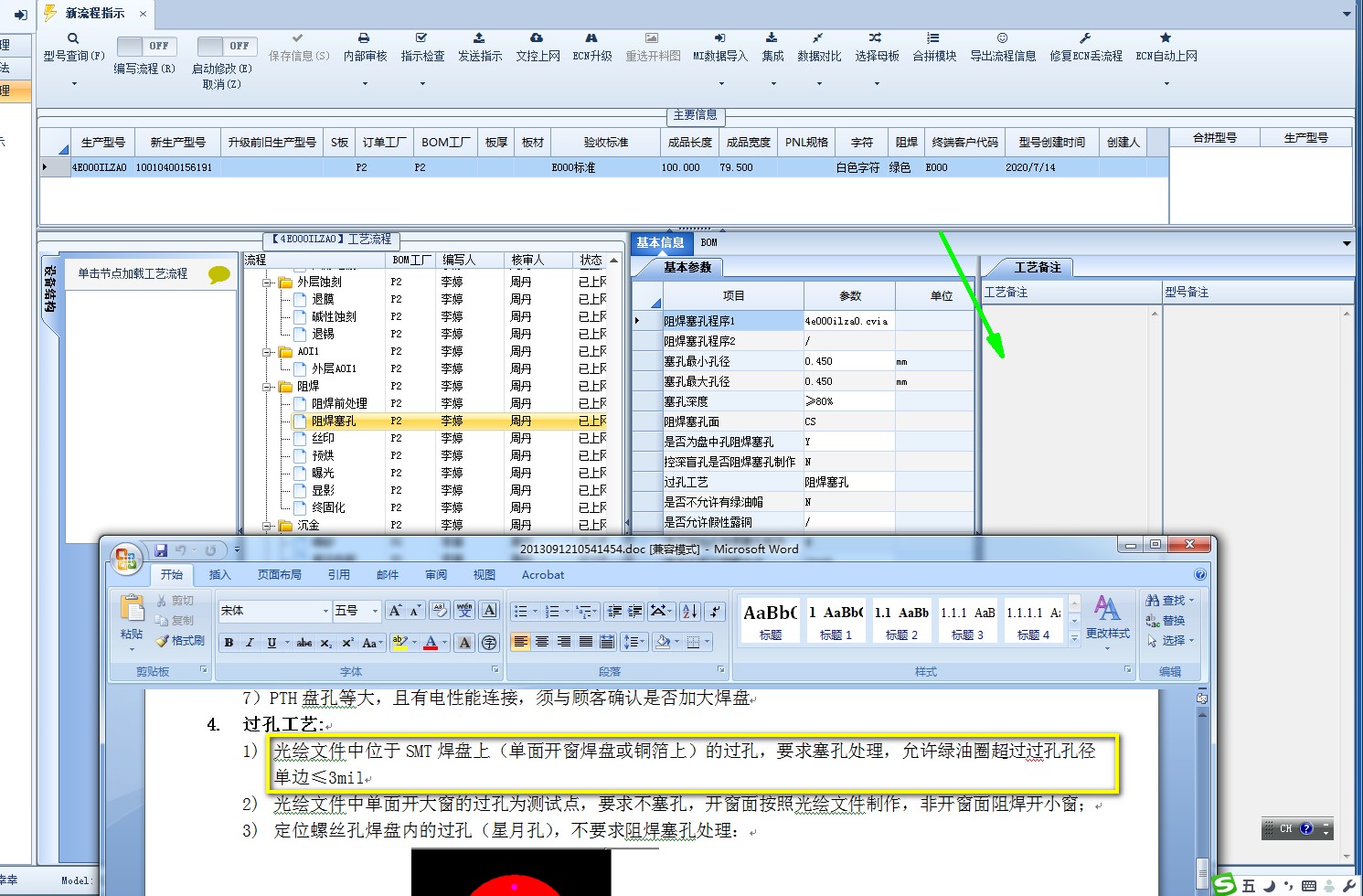Click 查找 find button in Word
This screenshot has width=1363, height=896.
tap(1170, 600)
